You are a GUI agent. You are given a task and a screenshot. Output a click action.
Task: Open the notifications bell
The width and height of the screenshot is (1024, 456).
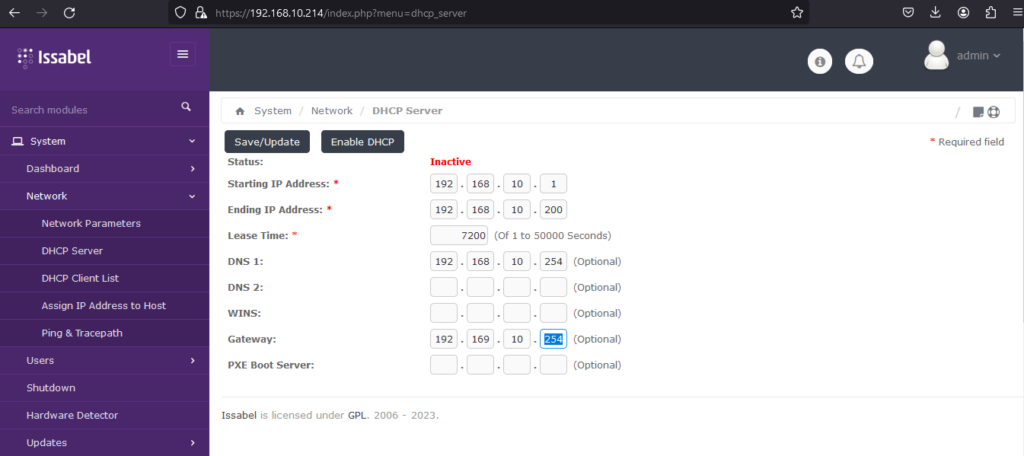[858, 62]
